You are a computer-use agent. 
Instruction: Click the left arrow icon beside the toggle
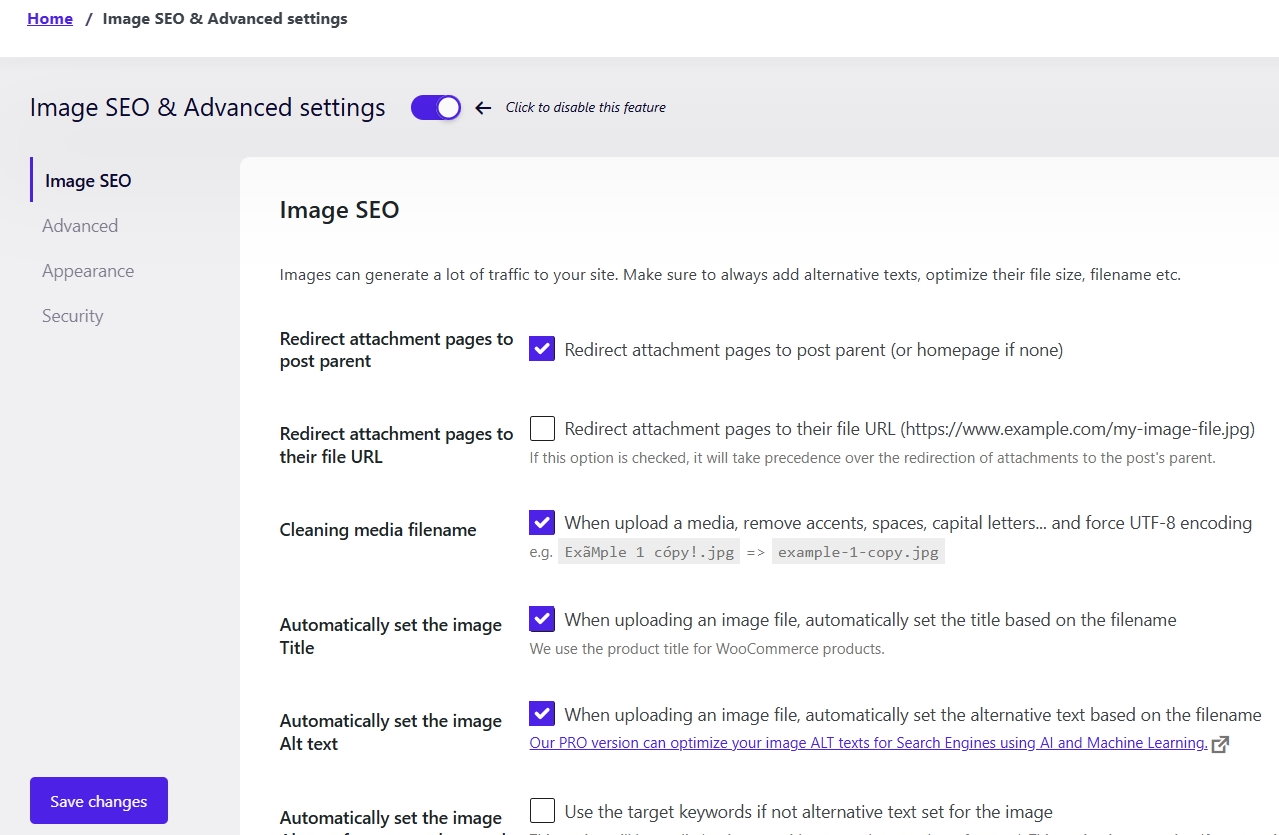coord(483,108)
